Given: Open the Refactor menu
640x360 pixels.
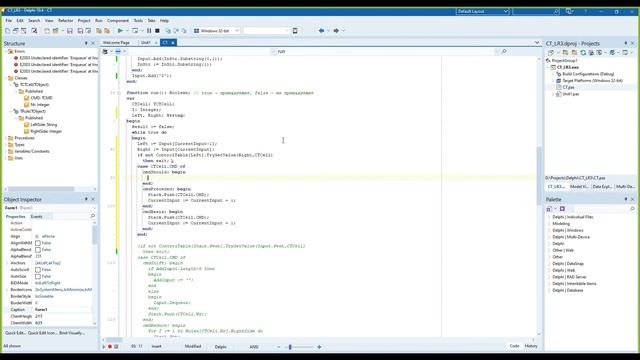Looking at the screenshot, I should 65,20.
